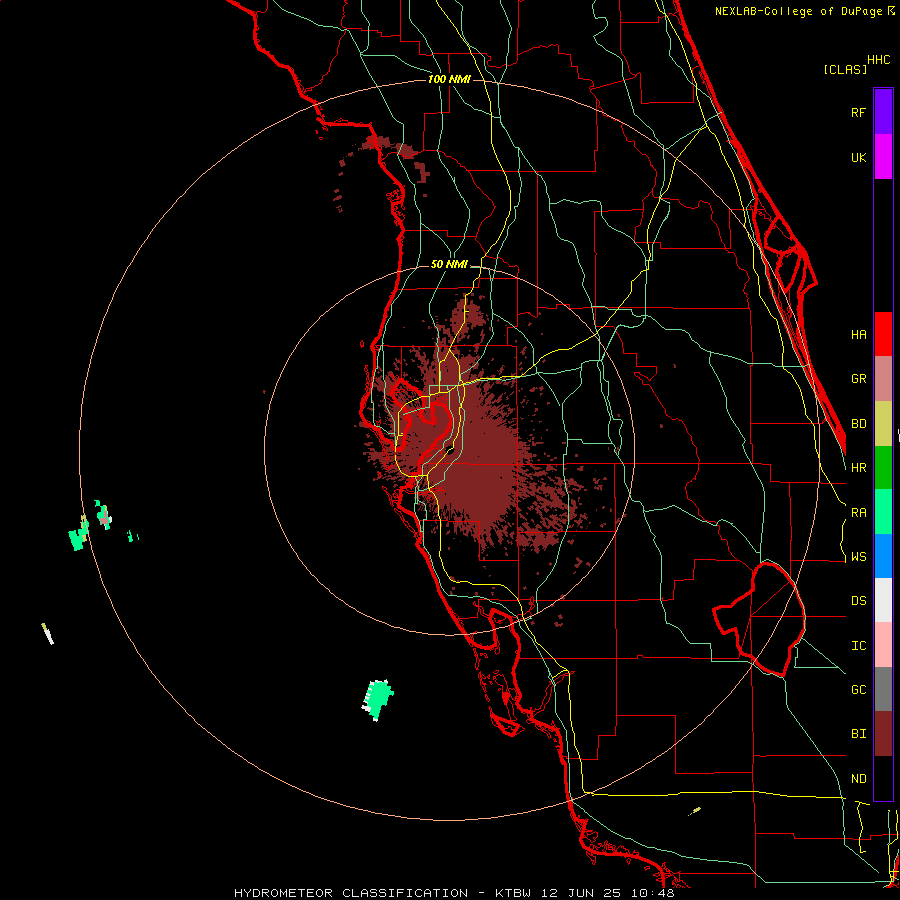Click the HHC product label
This screenshot has width=900, height=900.
[x=879, y=60]
